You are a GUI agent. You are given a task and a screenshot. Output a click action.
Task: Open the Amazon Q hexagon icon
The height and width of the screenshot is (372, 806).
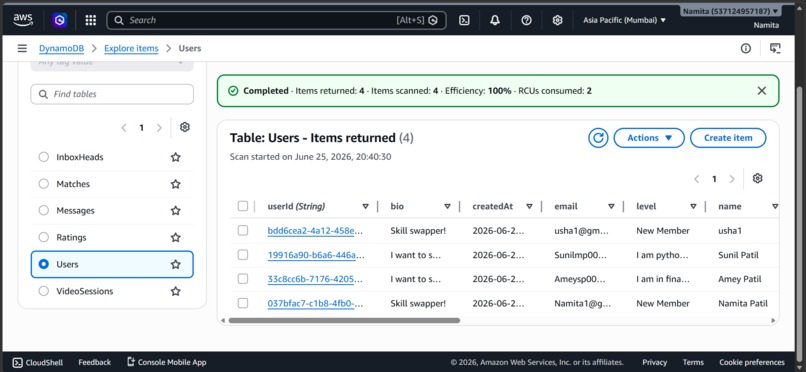[x=60, y=20]
